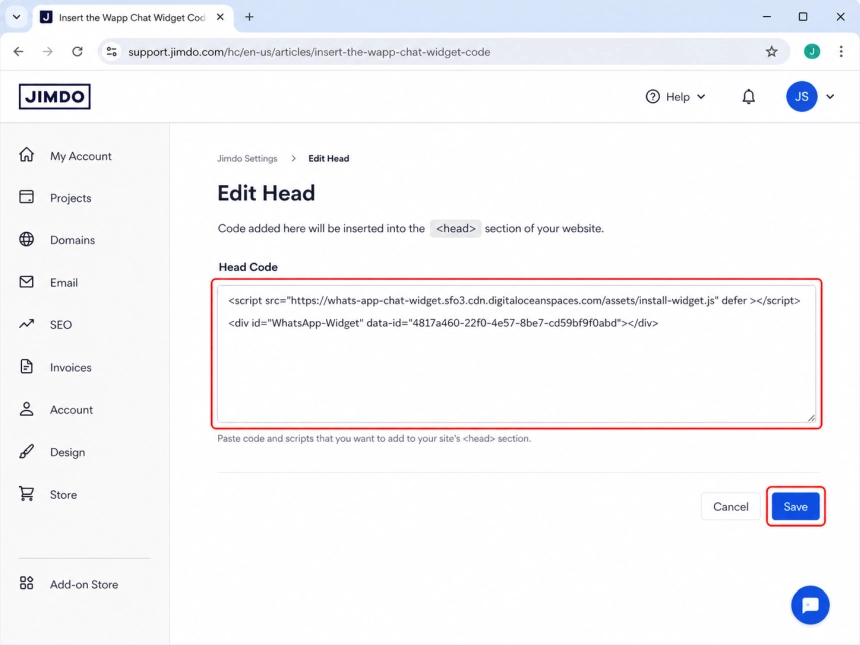
Task: Click the JS user avatar
Action: click(801, 97)
